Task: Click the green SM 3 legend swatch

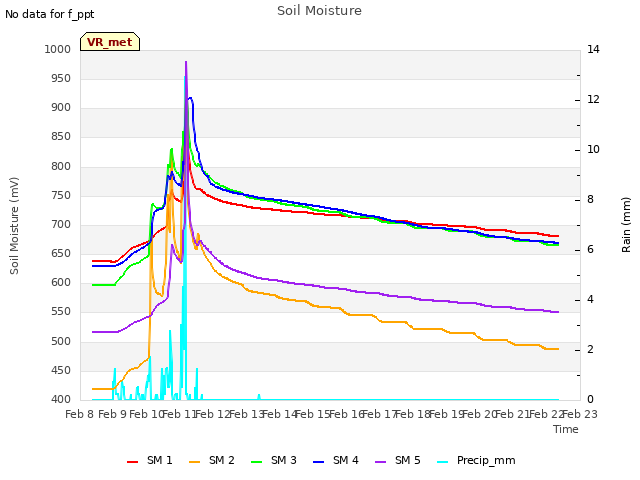Action: [x=257, y=462]
